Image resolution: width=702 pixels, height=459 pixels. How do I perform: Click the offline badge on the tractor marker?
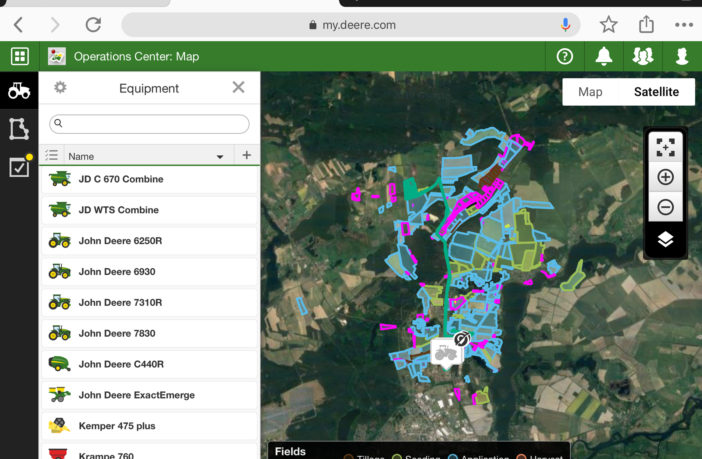pos(462,339)
